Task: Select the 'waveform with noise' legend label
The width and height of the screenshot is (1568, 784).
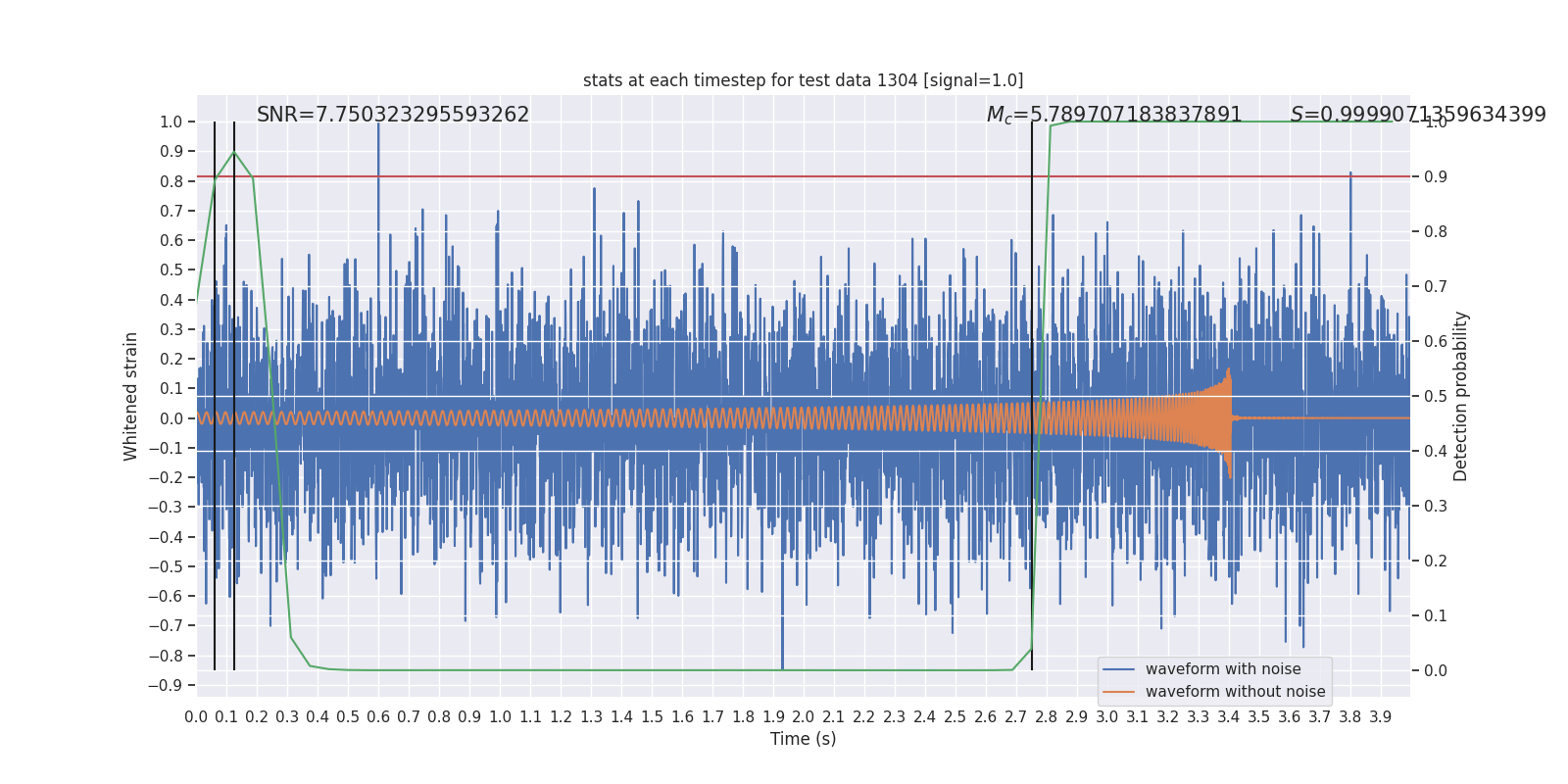Action: pos(1223,669)
